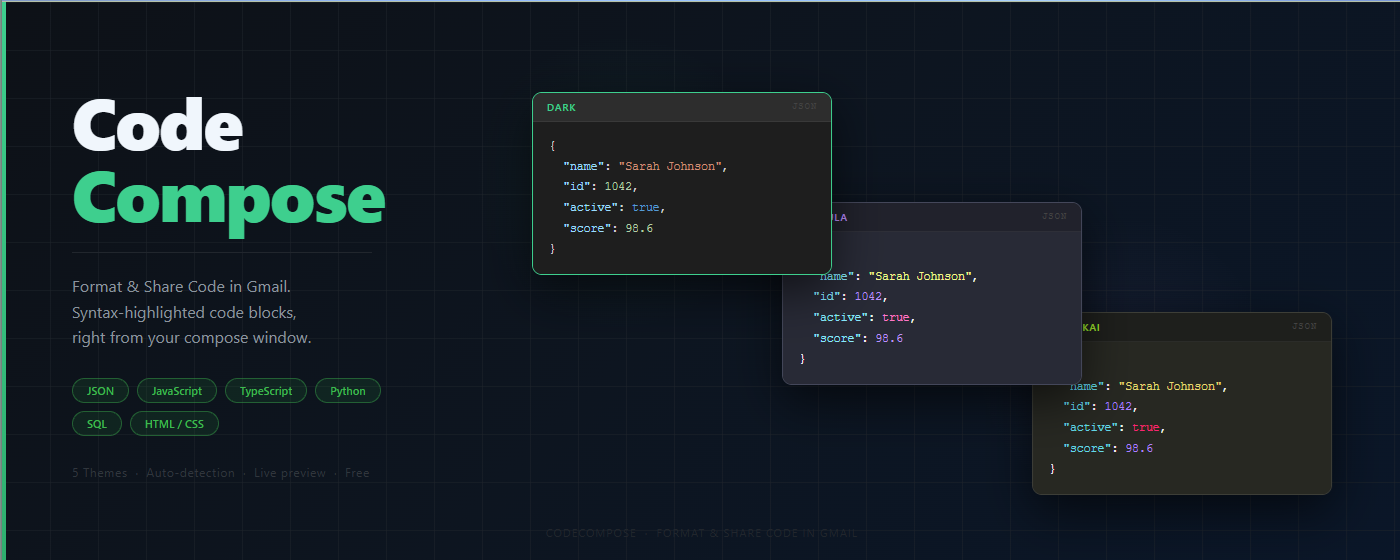Select the Monokai theme card title

click(x=1091, y=327)
